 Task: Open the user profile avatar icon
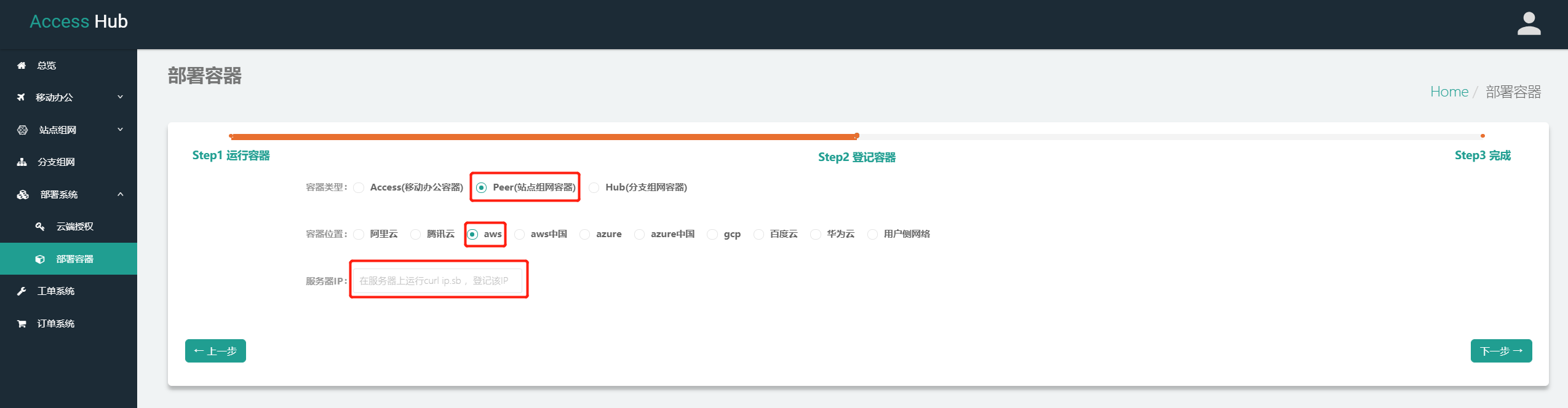pos(1529,24)
